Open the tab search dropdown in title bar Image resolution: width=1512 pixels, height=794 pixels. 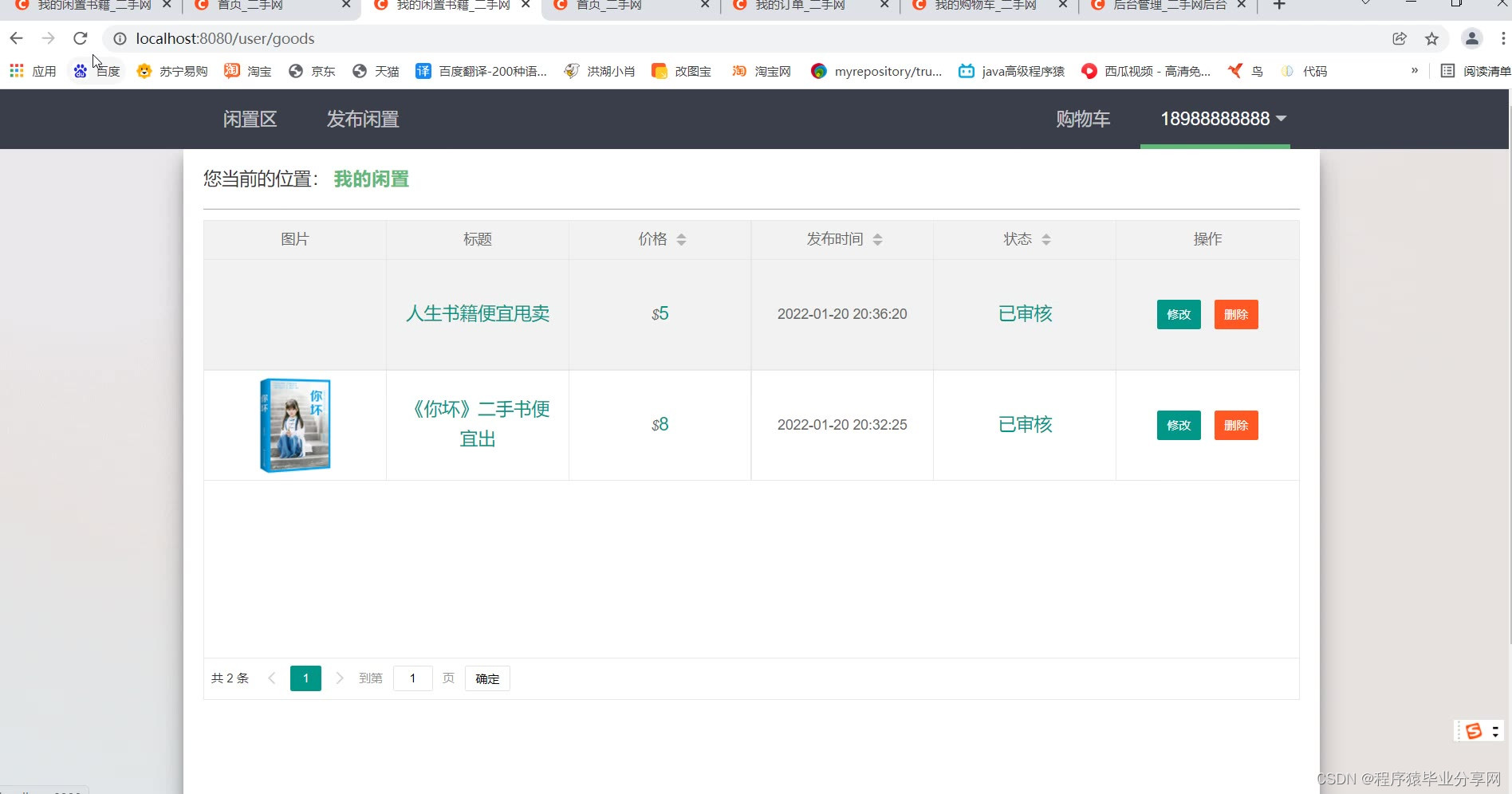coord(1365,4)
